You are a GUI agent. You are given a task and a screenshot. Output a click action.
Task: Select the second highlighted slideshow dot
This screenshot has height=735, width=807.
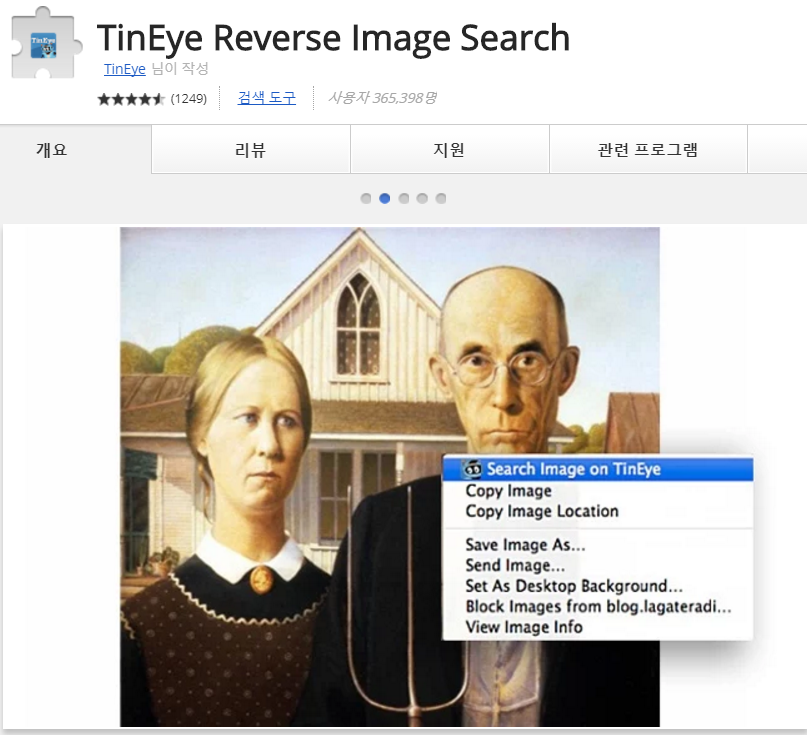point(384,199)
